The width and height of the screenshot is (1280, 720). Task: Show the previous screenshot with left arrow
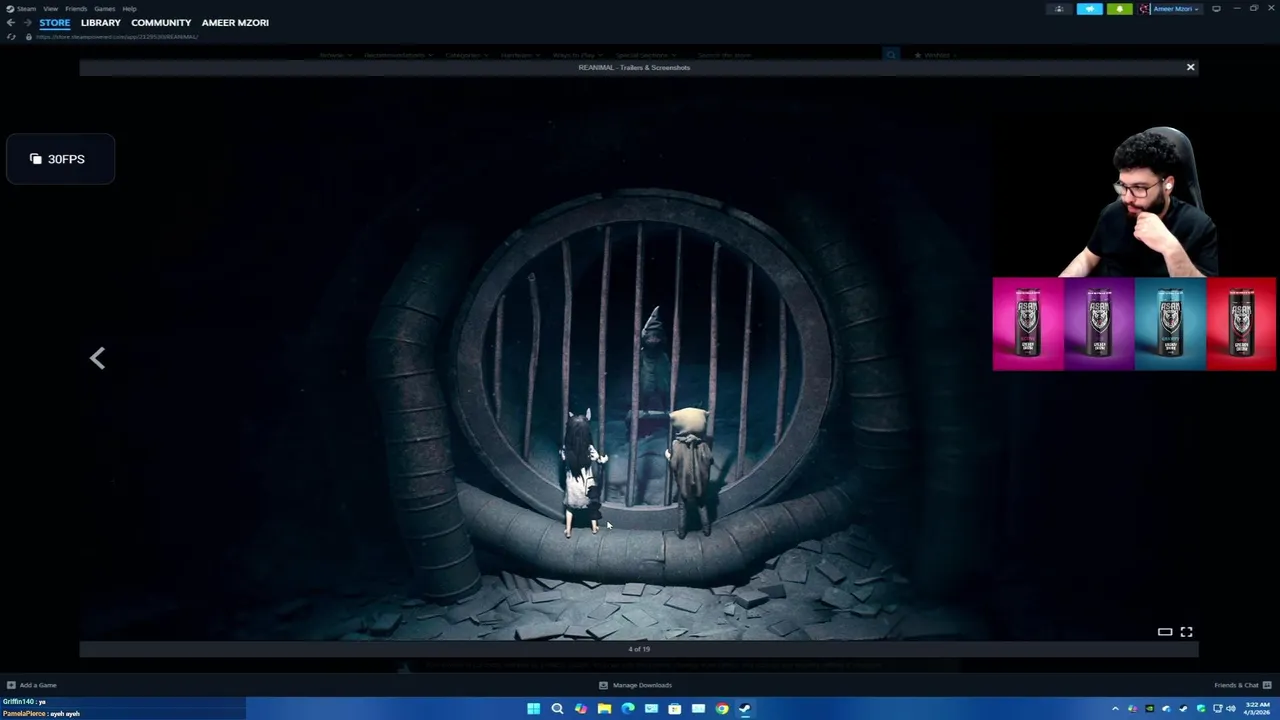[97, 358]
